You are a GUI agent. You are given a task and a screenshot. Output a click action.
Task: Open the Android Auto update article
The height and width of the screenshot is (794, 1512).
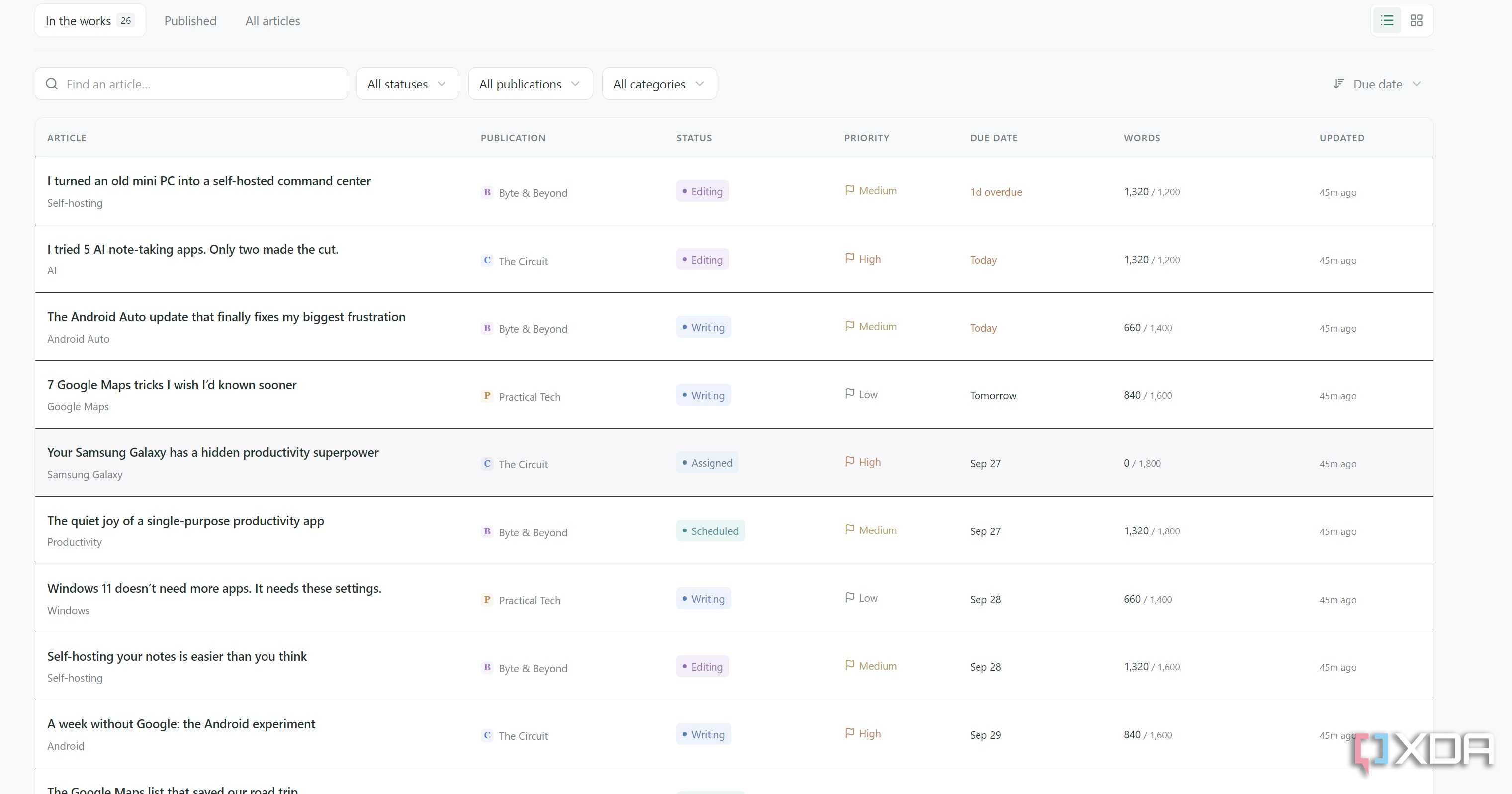click(226, 317)
